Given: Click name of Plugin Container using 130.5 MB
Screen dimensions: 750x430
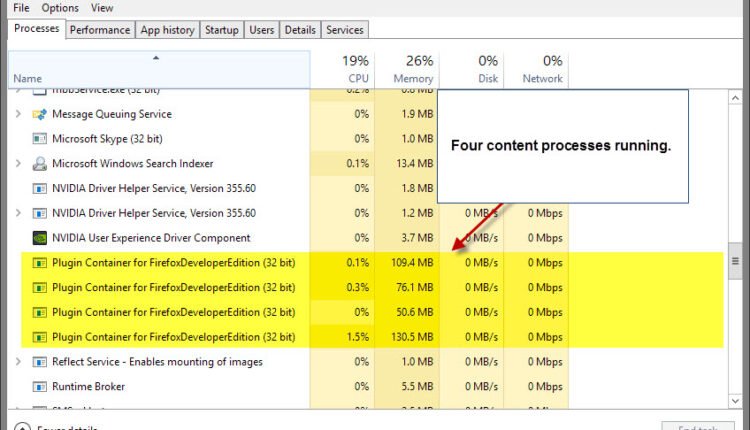Looking at the screenshot, I should click(174, 337).
